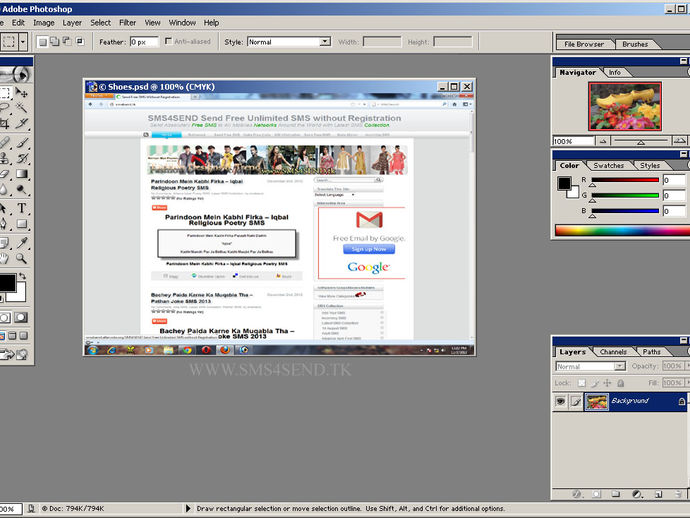
Task: Switch to the Channels tab
Action: 613,352
